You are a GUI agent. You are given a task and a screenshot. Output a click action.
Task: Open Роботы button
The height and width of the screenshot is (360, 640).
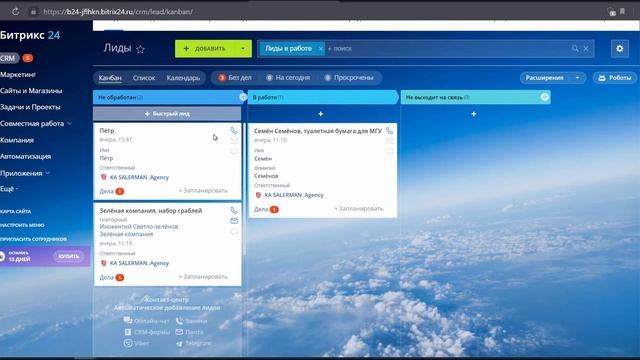614,78
